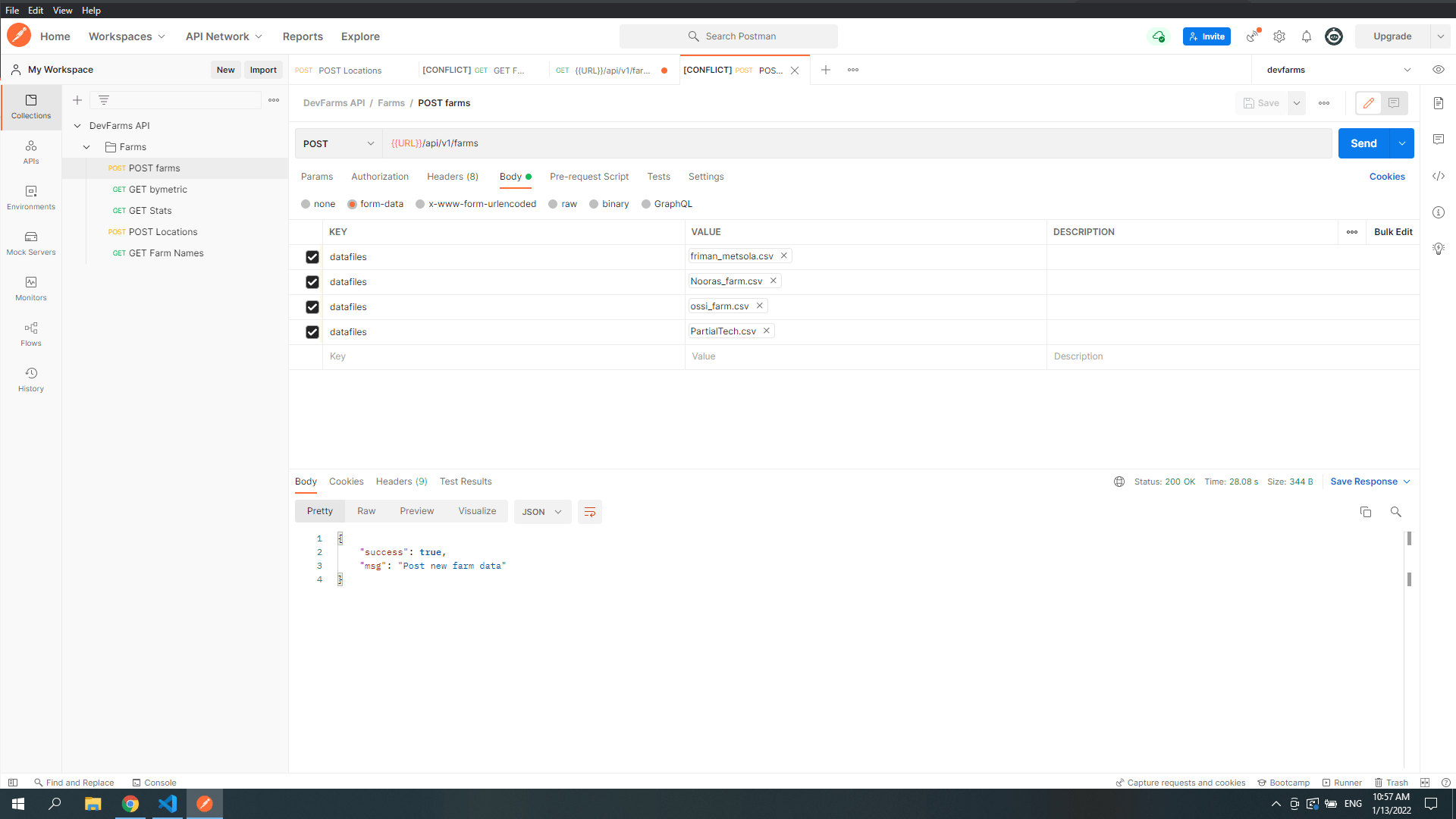Open Bulk Edit for the form-data fields
The width and height of the screenshot is (1456, 819).
(1393, 231)
